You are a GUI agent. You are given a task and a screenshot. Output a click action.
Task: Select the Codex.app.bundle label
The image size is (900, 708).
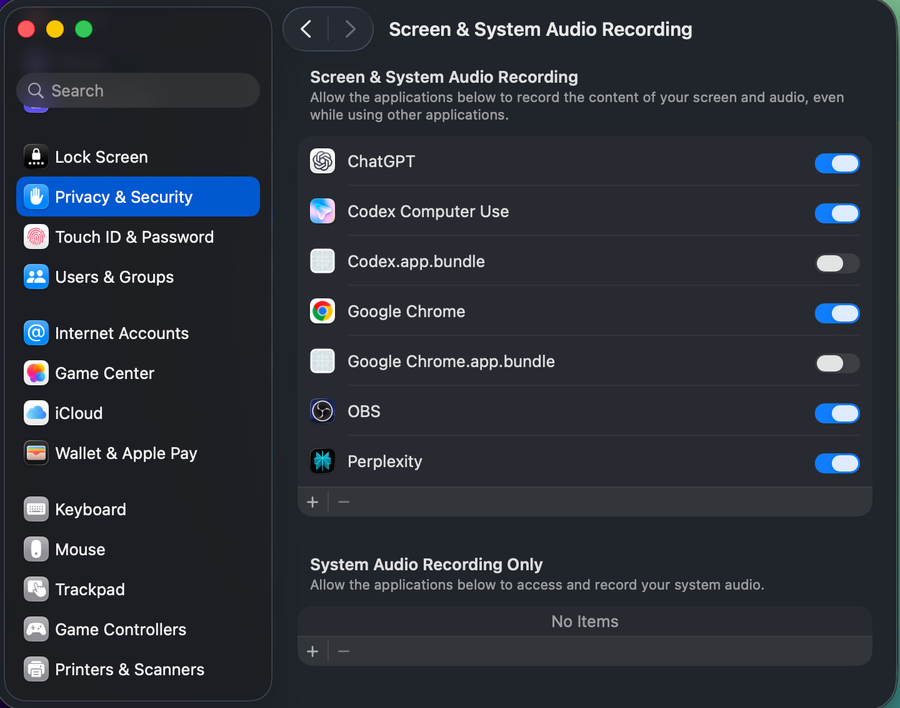416,261
